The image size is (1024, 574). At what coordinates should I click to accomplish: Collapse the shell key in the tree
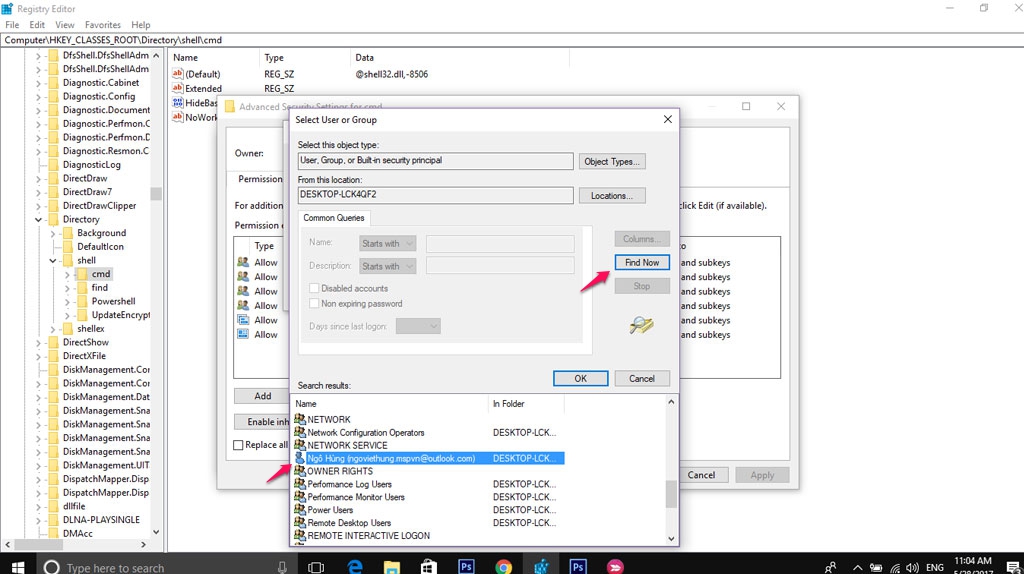tap(53, 260)
